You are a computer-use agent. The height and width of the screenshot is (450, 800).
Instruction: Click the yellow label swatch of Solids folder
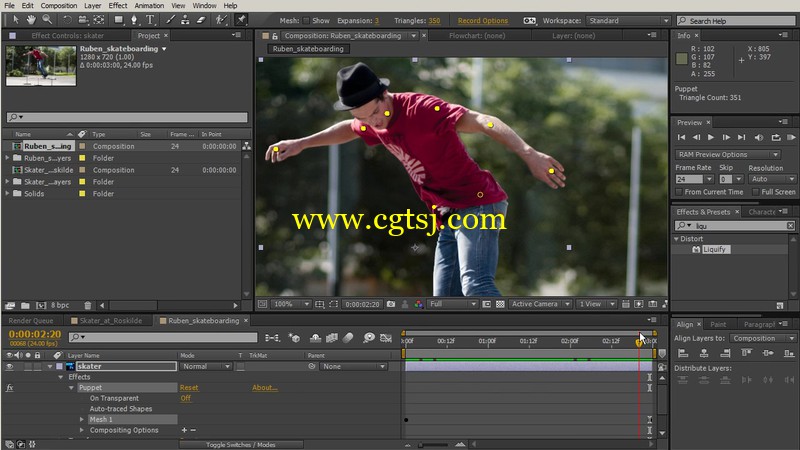(82, 194)
